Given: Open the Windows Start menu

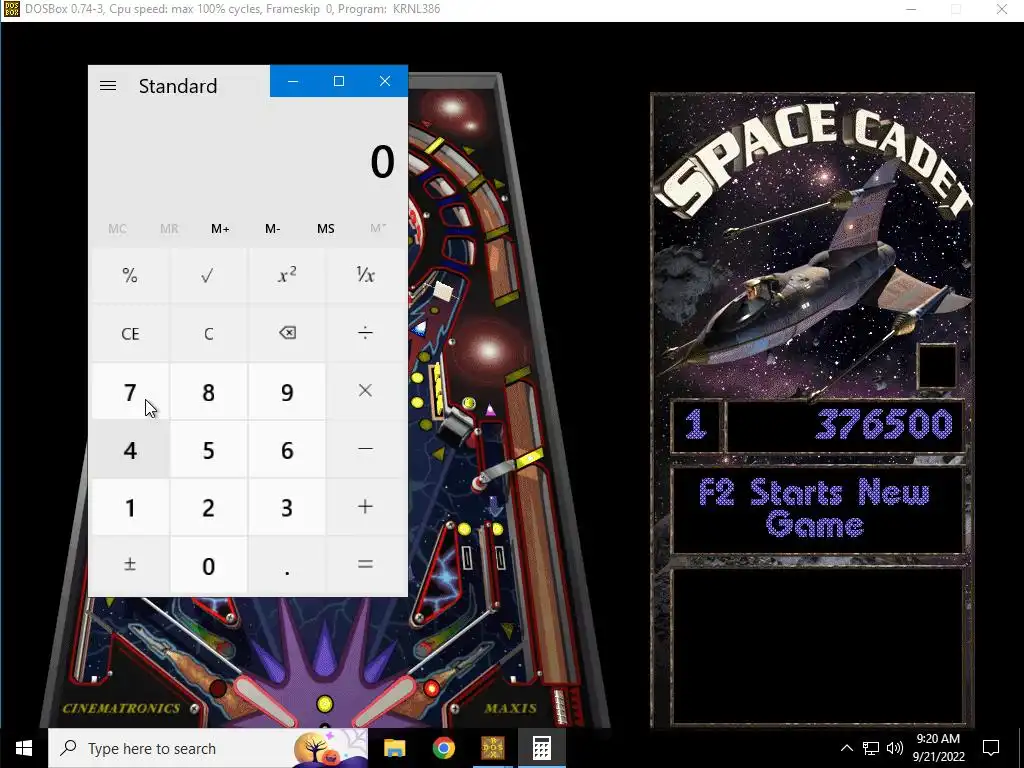Looking at the screenshot, I should [24, 748].
